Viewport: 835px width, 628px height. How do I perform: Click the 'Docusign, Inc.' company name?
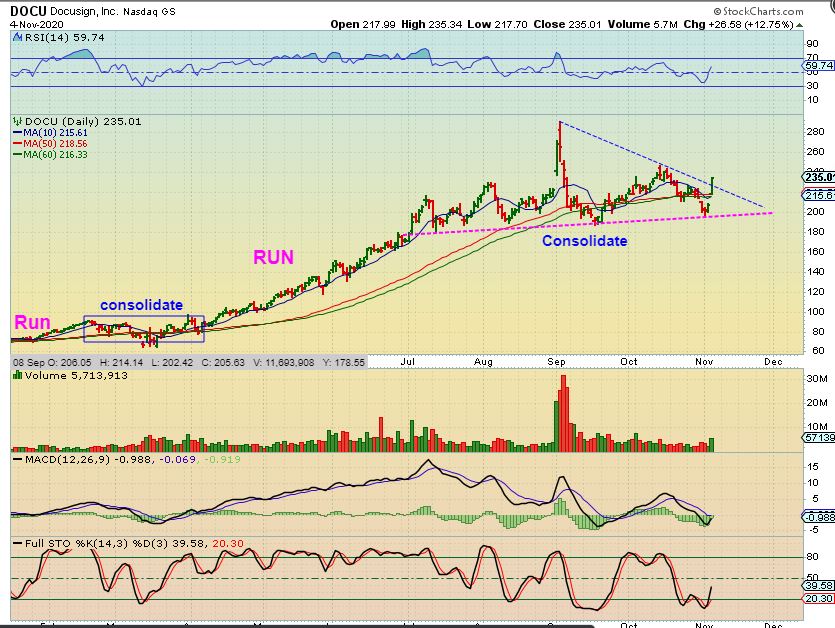84,11
